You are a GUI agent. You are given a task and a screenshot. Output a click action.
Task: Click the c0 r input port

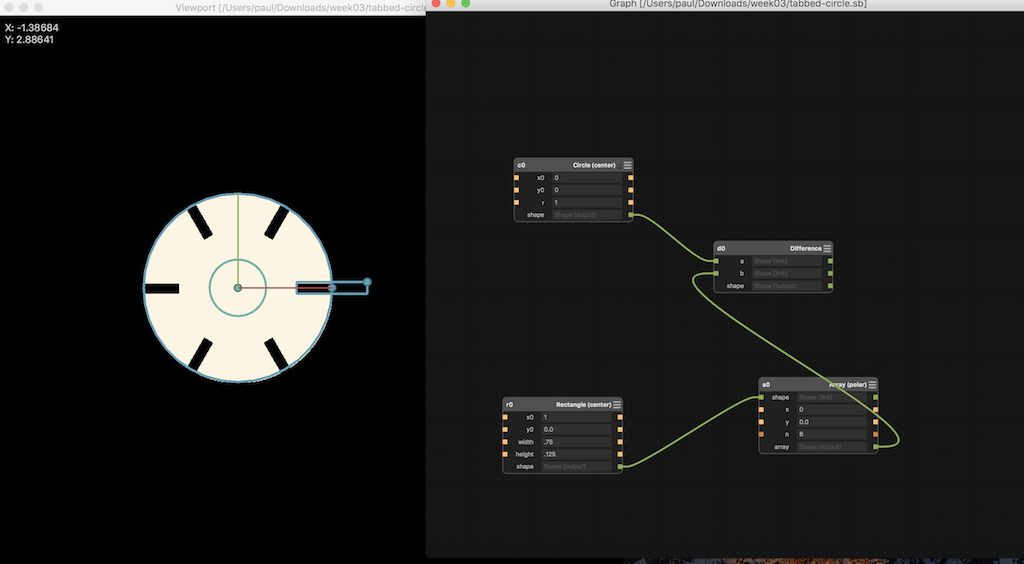[x=517, y=202]
